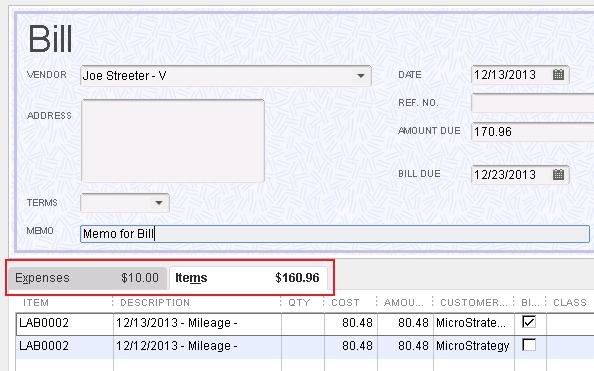Click the Address text box
Viewport: 594px width, 371px height.
[173, 141]
